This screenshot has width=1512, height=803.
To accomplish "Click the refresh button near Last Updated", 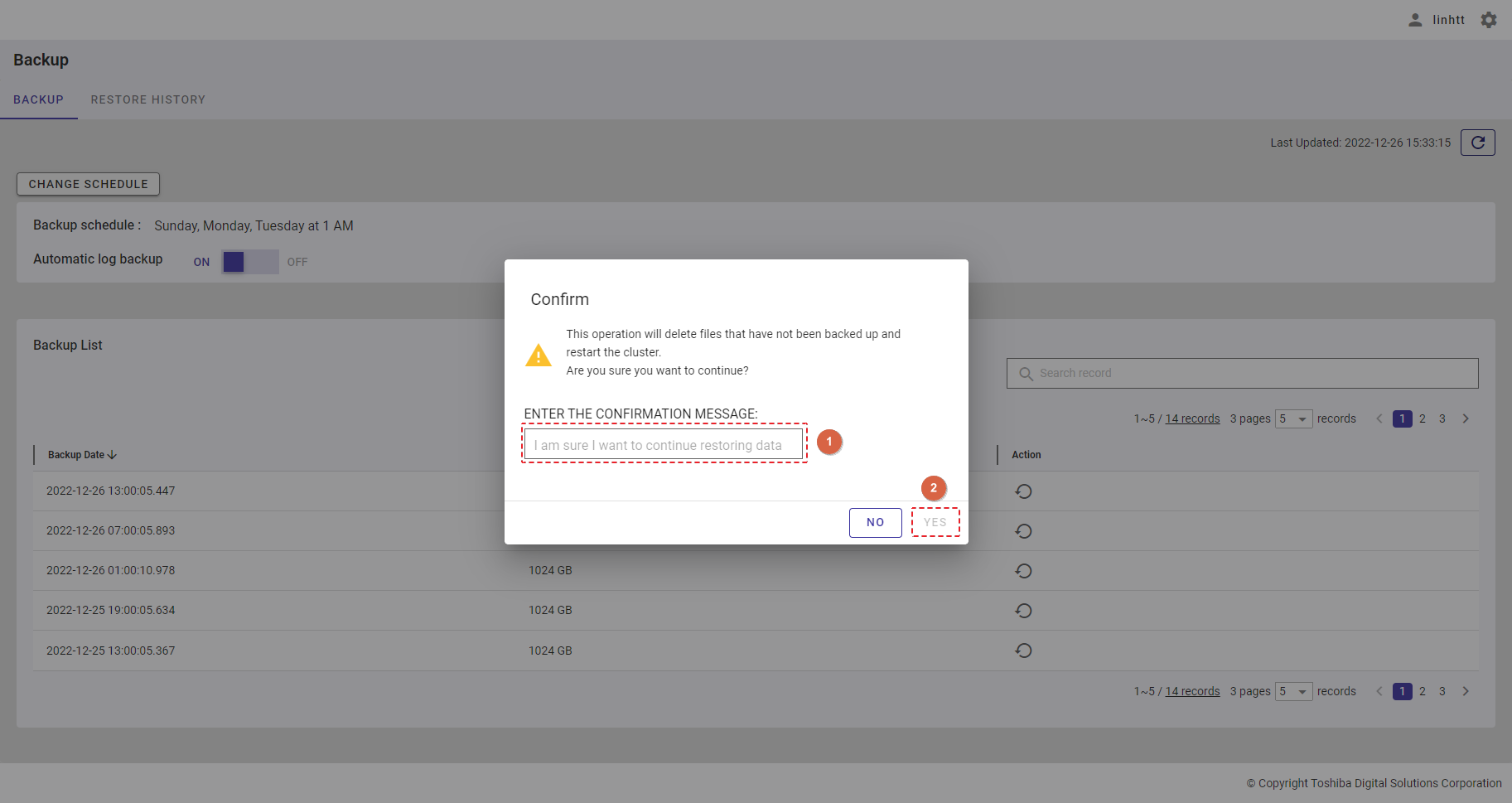I will click(1477, 143).
